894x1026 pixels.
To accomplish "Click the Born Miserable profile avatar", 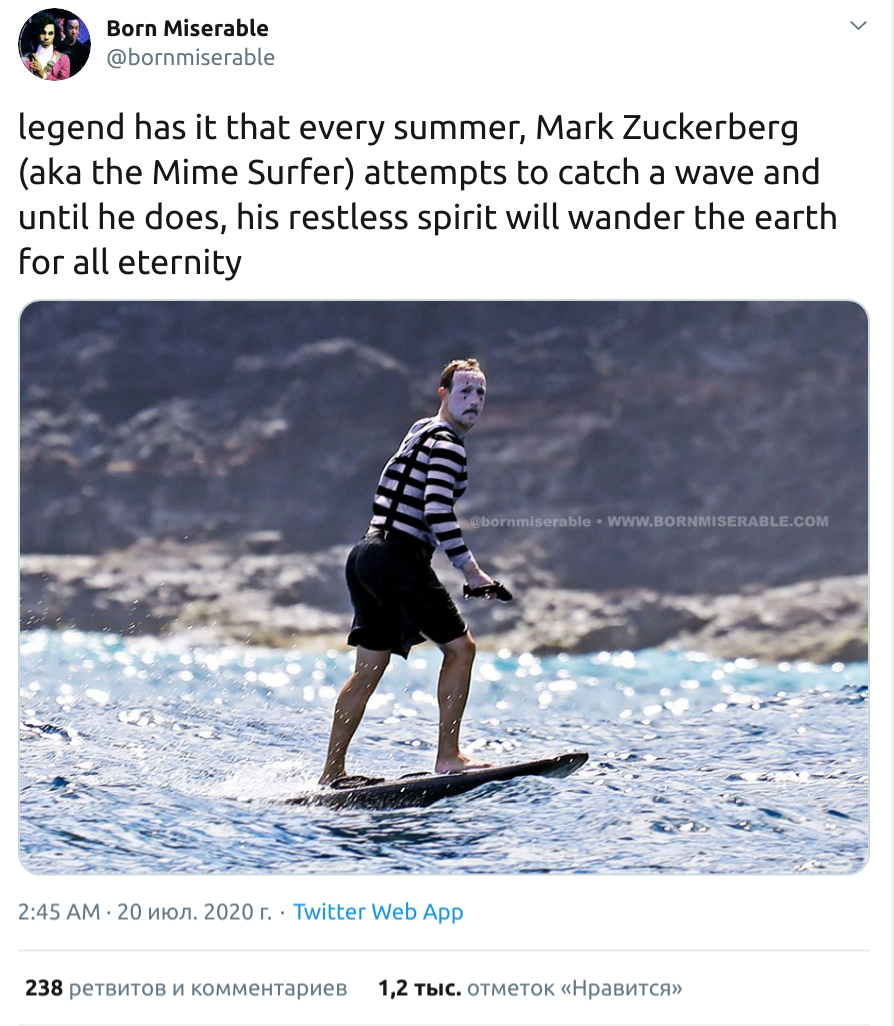I will [54, 44].
